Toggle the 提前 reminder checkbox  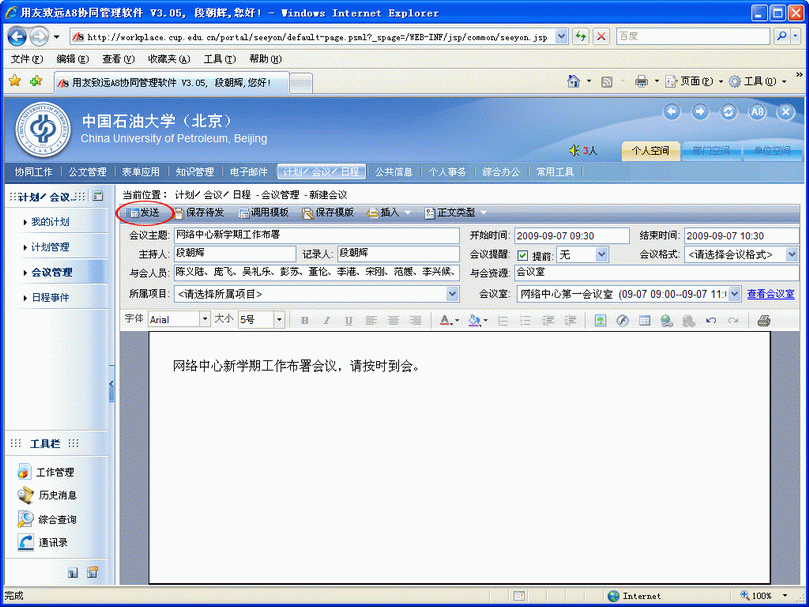coord(522,255)
